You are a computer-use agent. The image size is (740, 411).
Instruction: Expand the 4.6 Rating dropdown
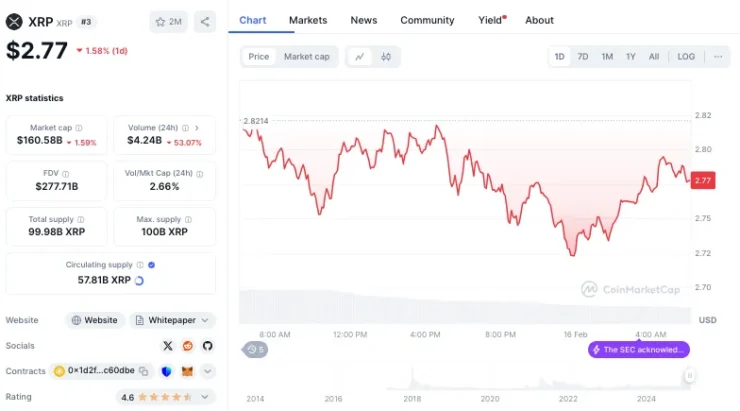pyautogui.click(x=207, y=397)
